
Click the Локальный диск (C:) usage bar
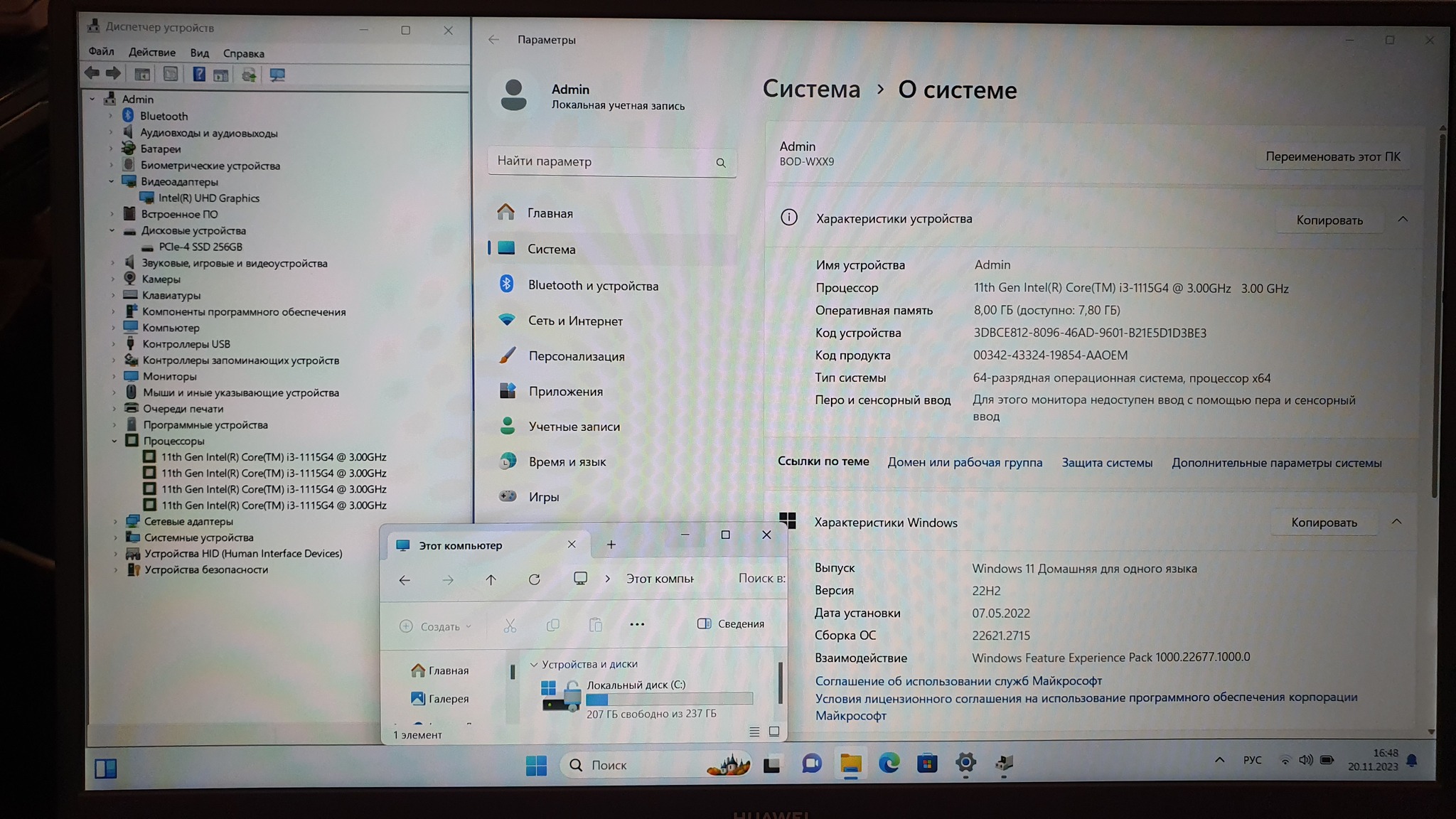[669, 699]
